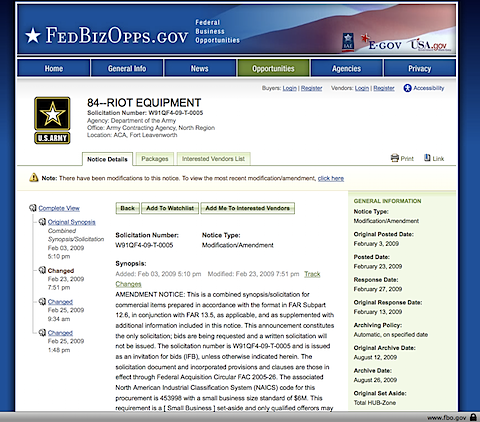This screenshot has height=422, width=480.
Task: Open the Original Synopsis link
Action: tap(72, 222)
